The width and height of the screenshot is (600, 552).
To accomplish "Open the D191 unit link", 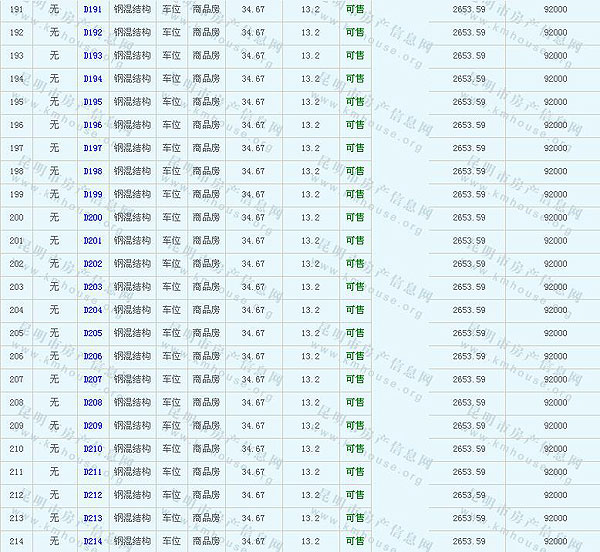I will coord(93,9).
